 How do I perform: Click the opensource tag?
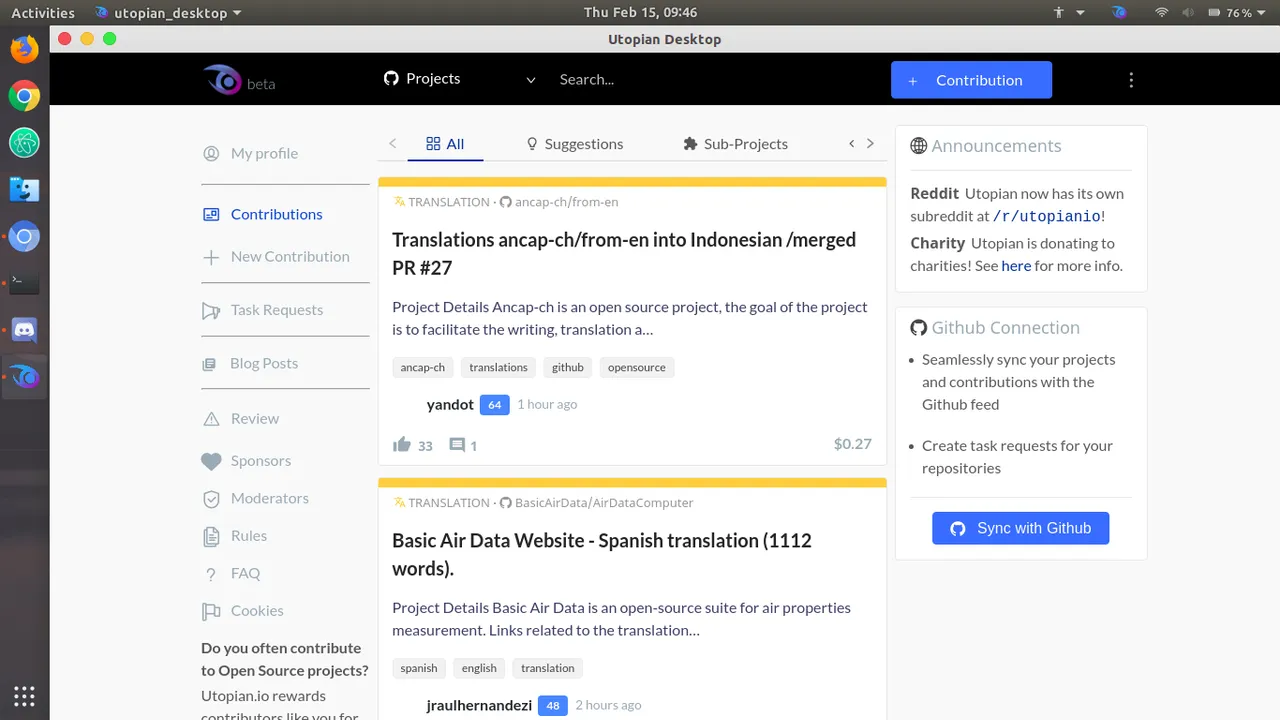point(637,367)
